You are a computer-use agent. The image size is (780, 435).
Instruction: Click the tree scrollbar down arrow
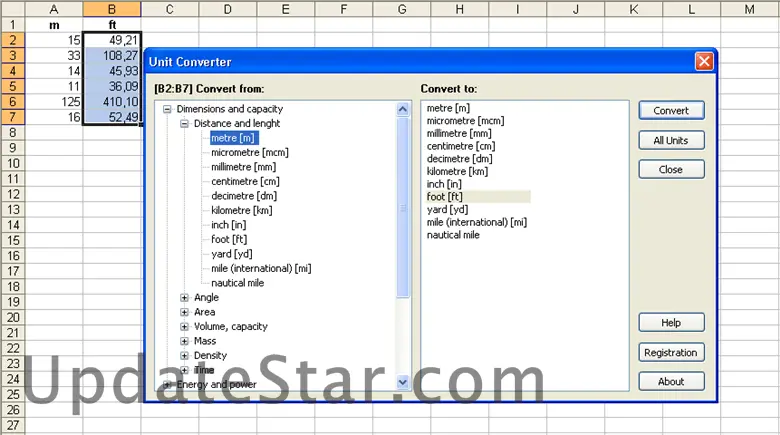point(403,382)
